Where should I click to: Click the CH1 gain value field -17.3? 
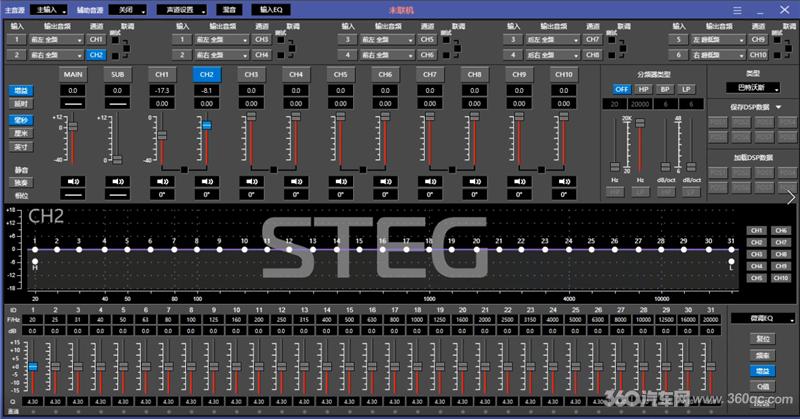[x=162, y=90]
